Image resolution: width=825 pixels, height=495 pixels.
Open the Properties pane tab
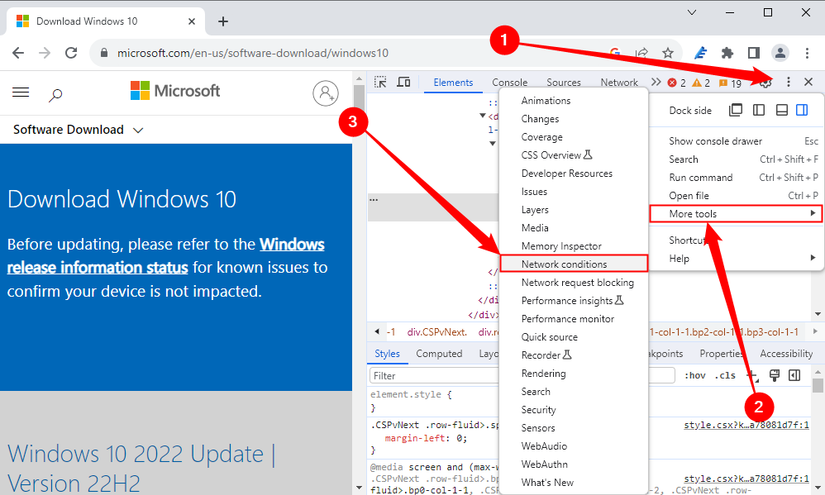[722, 353]
